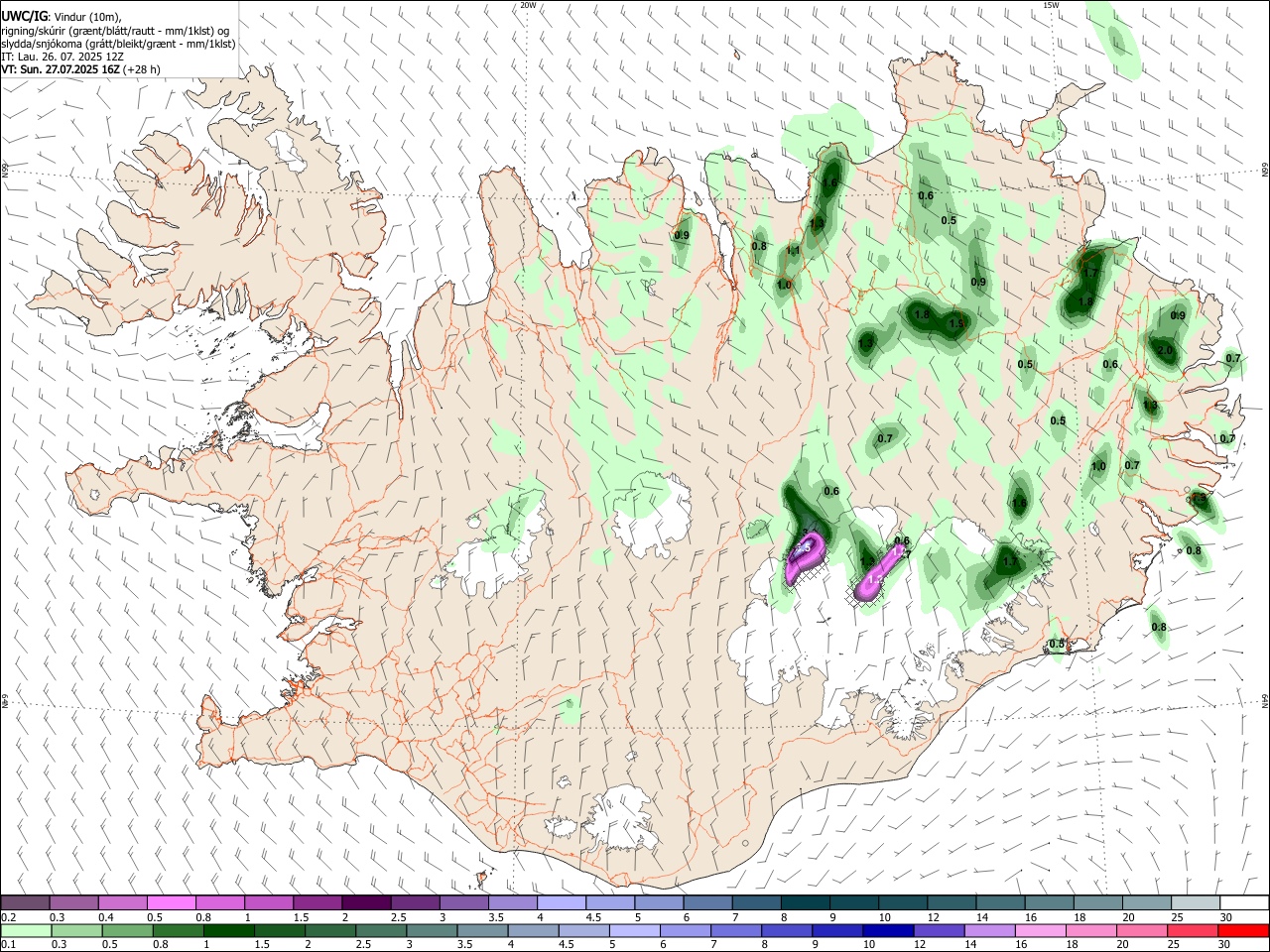Pick the light pink swatch at 16 in the rain legend

tap(1040, 931)
